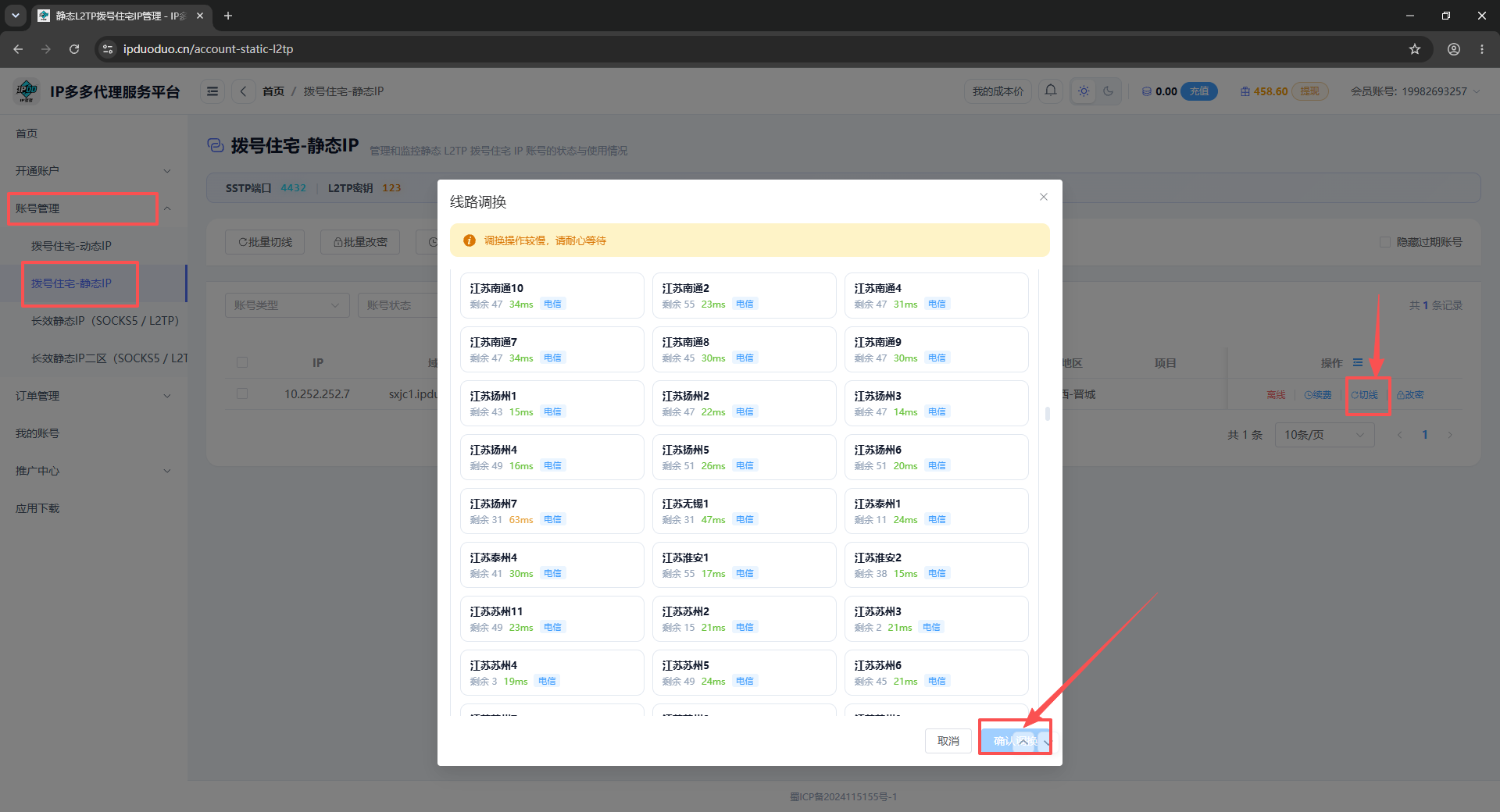Click the site information icon in address bar
The image size is (1500, 812).
[x=108, y=48]
